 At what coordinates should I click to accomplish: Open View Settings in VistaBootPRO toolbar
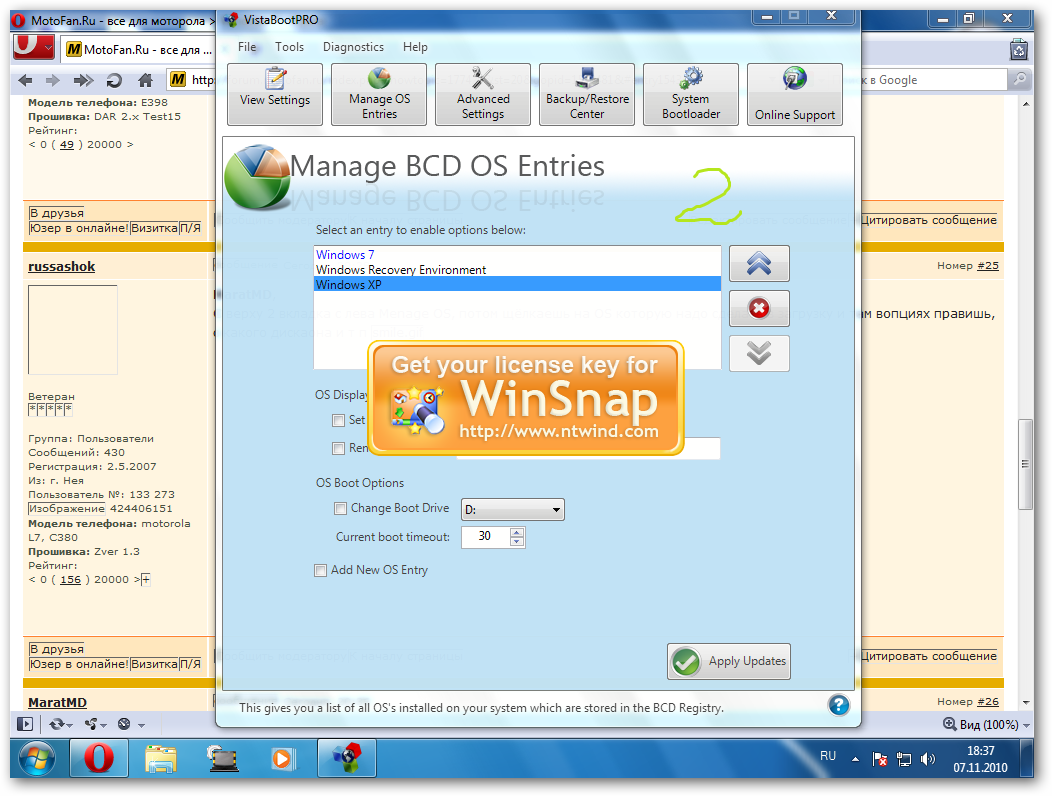275,95
